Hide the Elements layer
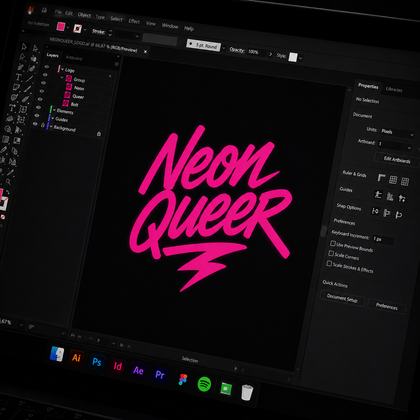 38,107
